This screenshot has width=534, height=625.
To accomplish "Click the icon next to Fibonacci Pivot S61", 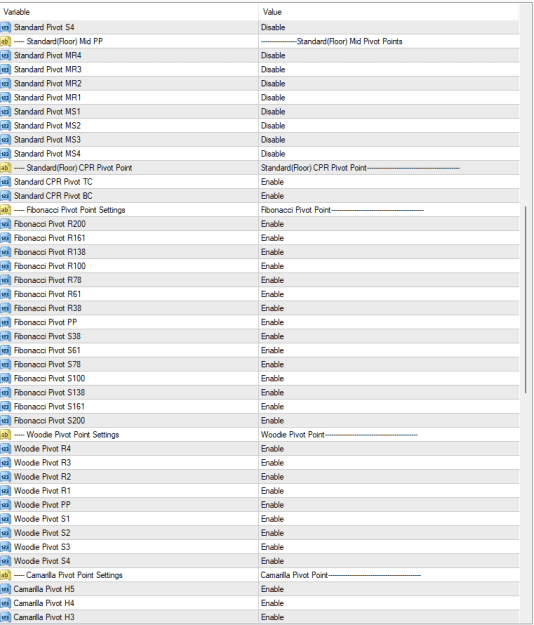I will point(6,350).
